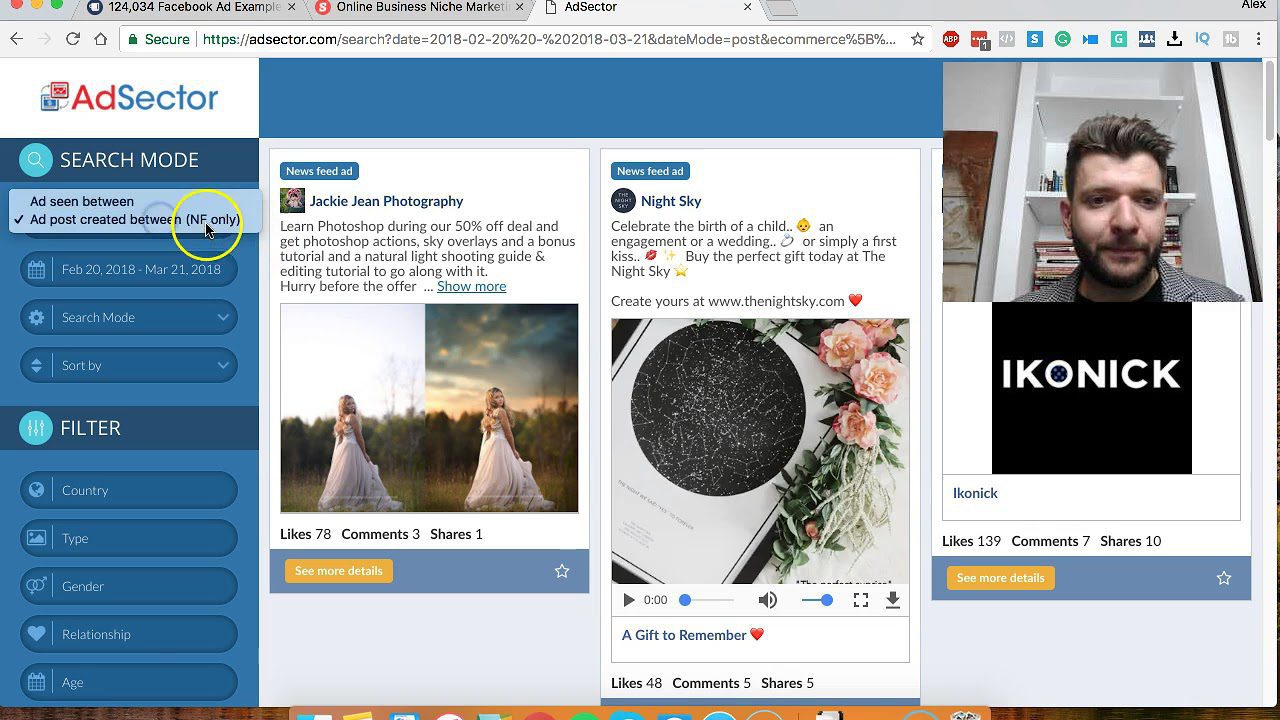Screen dimensions: 1280x720
Task: Open the Night Sky star map video thumbnail
Action: (760, 451)
